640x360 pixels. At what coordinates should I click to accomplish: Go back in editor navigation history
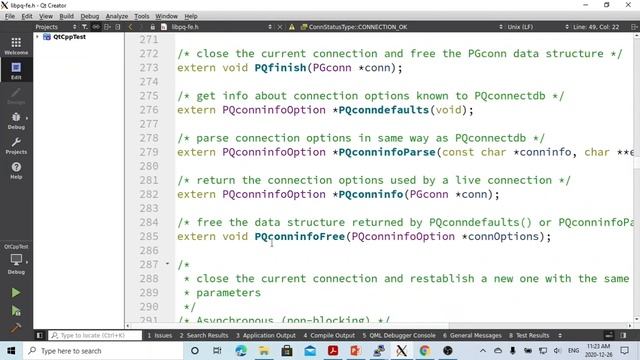coord(130,27)
